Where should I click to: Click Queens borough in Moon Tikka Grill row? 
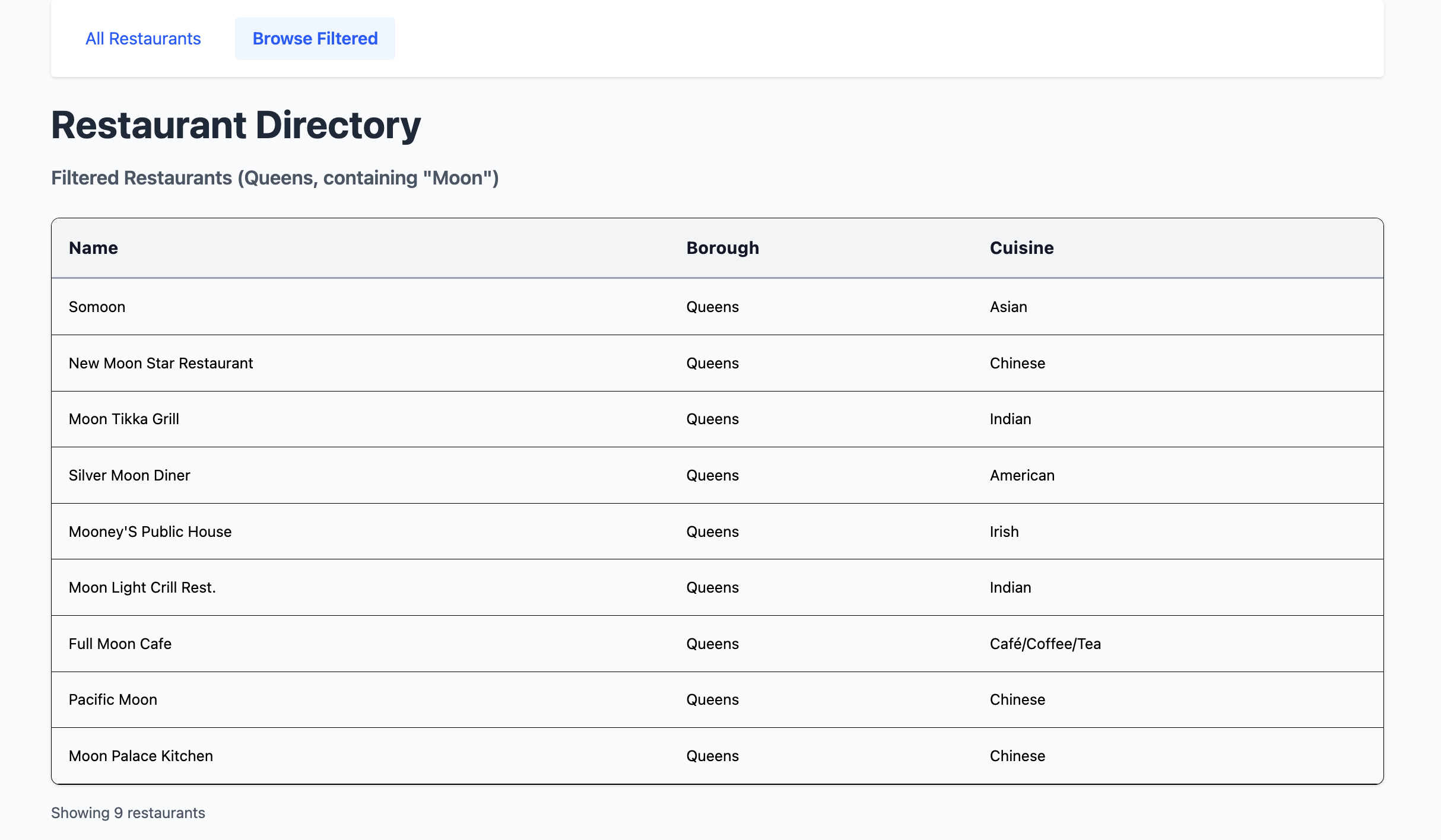pyautogui.click(x=712, y=419)
